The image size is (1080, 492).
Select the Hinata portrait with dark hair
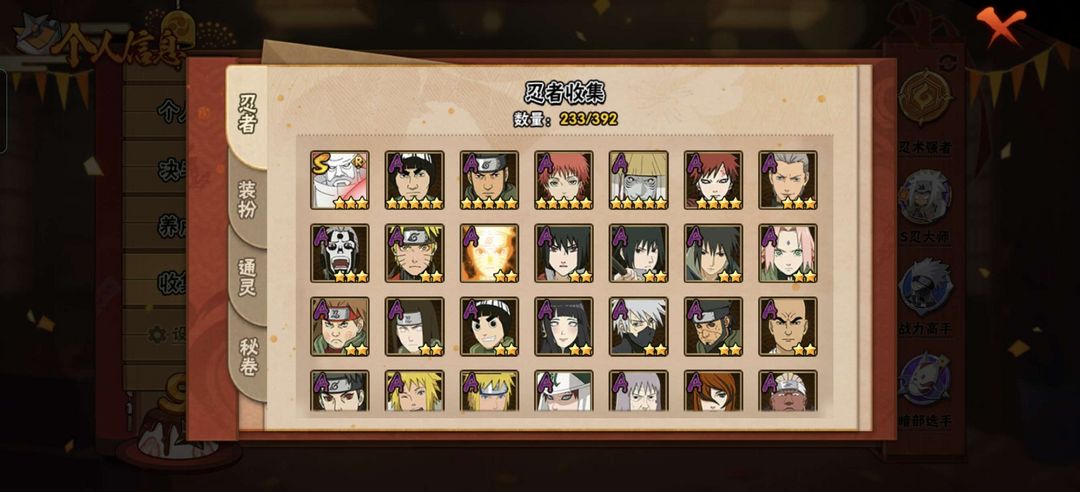[564, 326]
